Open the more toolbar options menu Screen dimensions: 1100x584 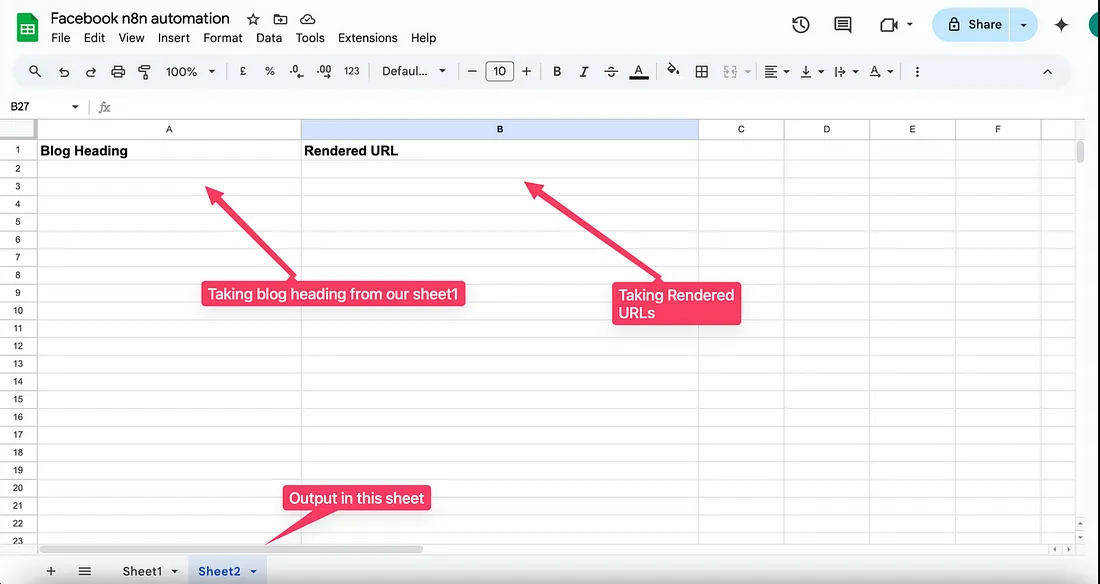pos(917,72)
